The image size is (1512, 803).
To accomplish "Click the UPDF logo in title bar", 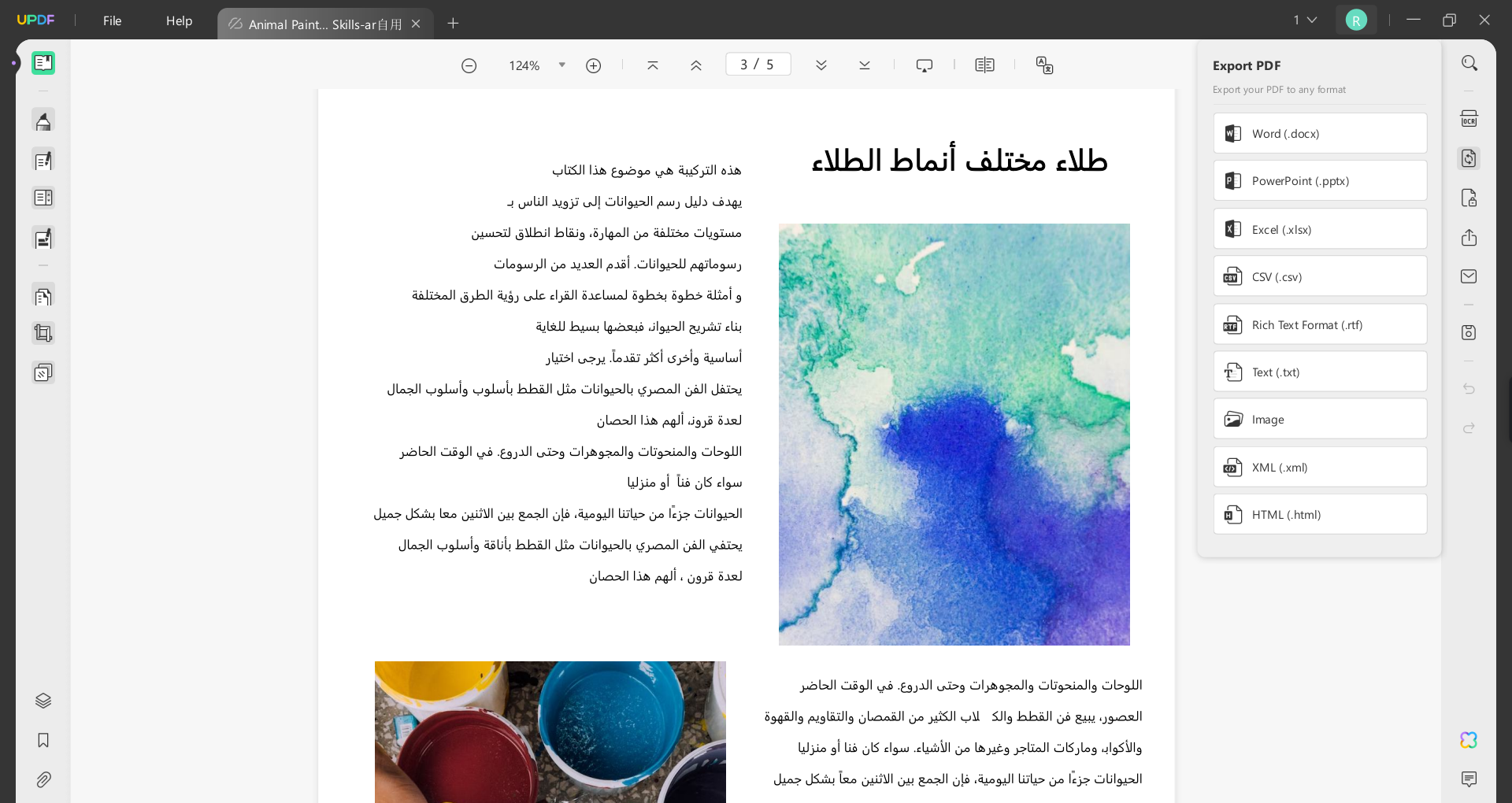I will point(35,20).
